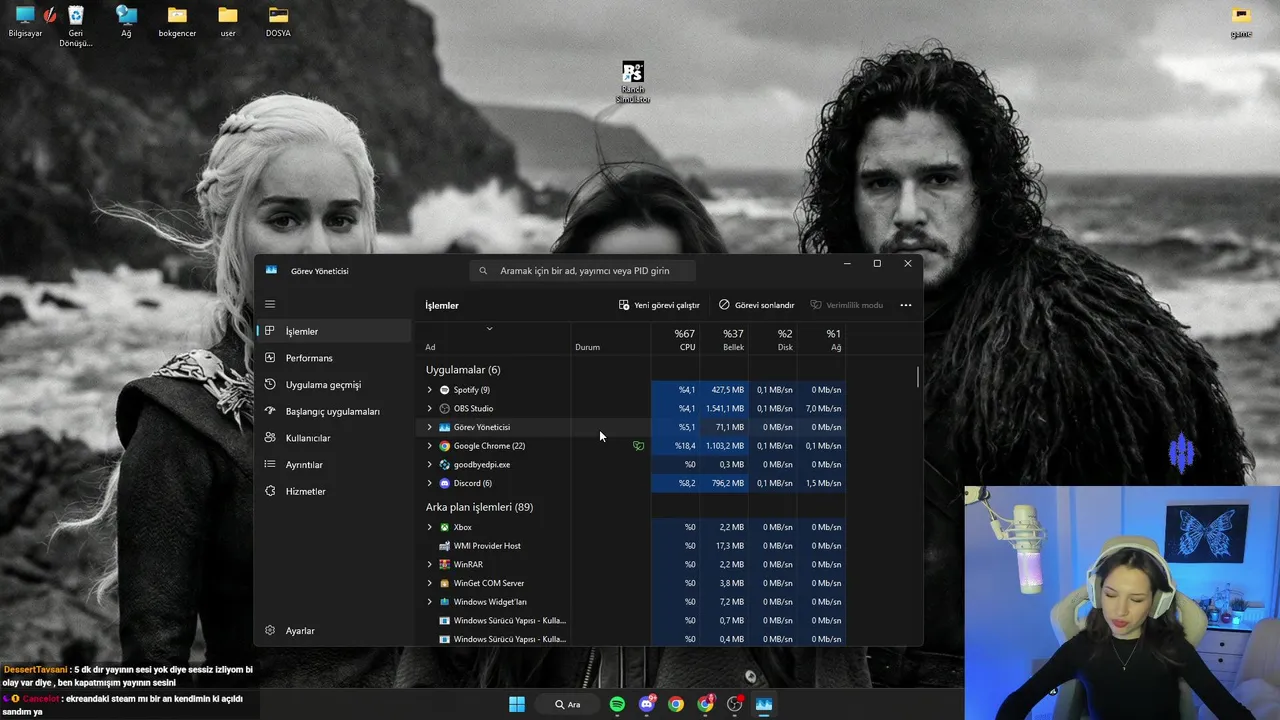
Task: Expand the Discord (6) process group
Action: click(x=430, y=483)
